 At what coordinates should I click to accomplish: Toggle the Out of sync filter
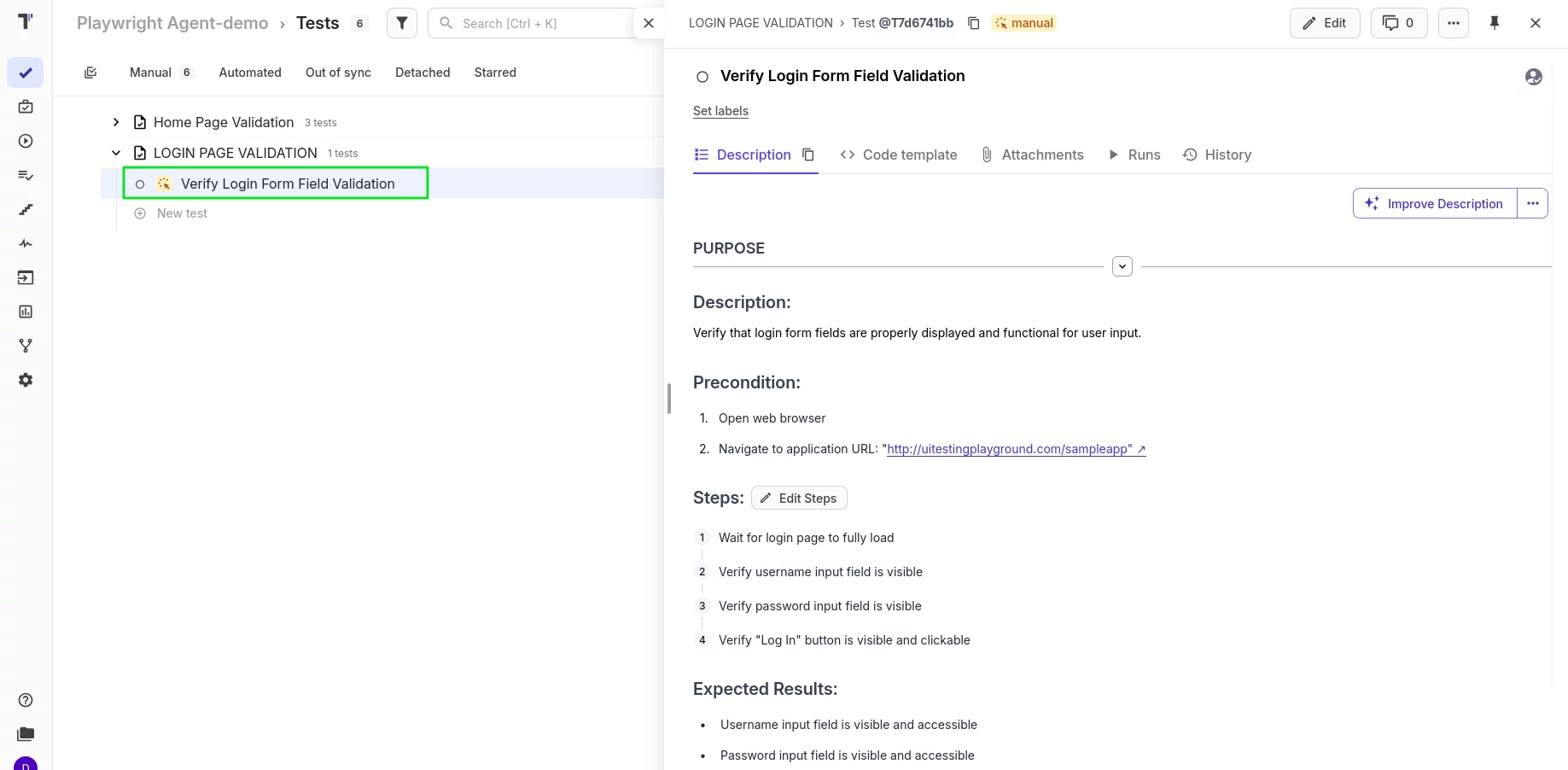tap(338, 73)
